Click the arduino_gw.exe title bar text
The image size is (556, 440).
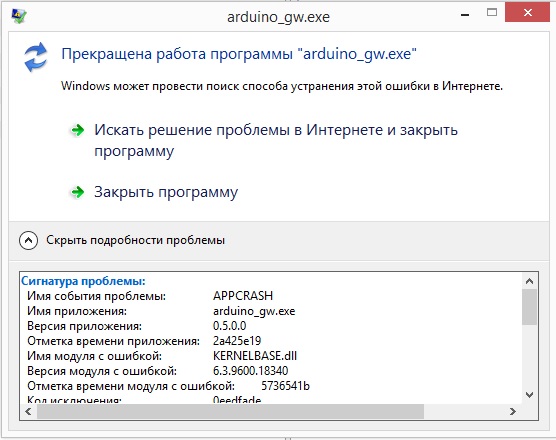coord(278,17)
